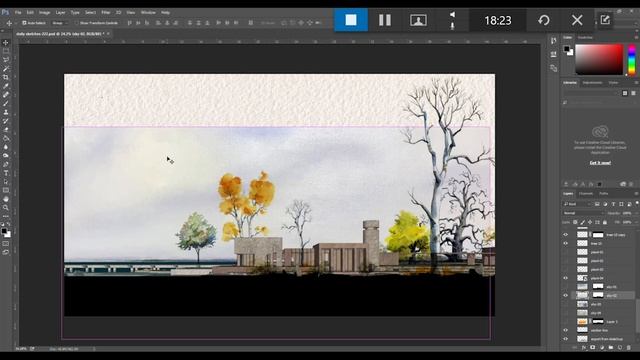This screenshot has height=360, width=640.
Task: Select the Move tool in the toolbox
Action: (6, 42)
